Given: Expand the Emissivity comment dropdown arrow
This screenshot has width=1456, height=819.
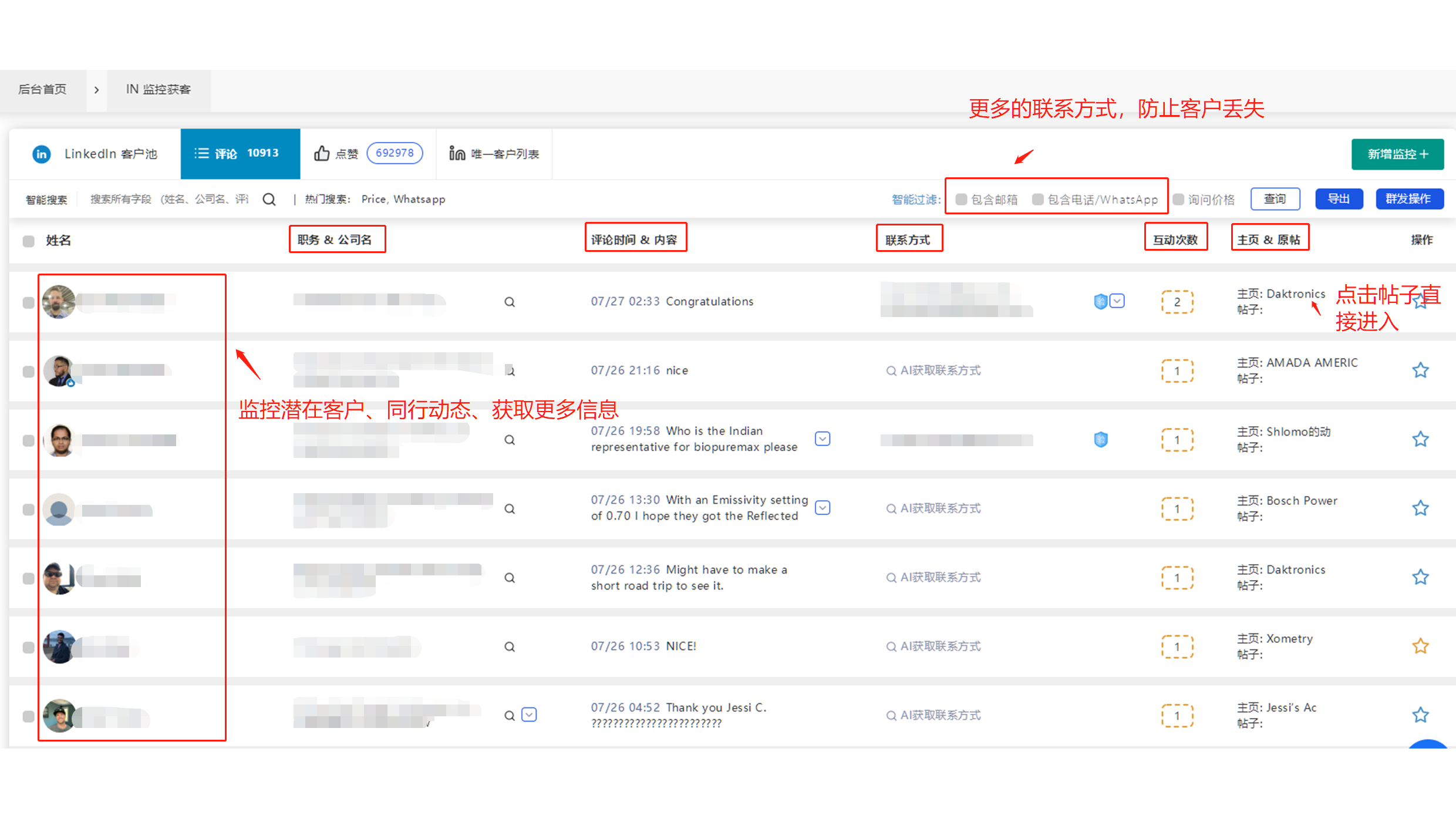Looking at the screenshot, I should click(823, 508).
